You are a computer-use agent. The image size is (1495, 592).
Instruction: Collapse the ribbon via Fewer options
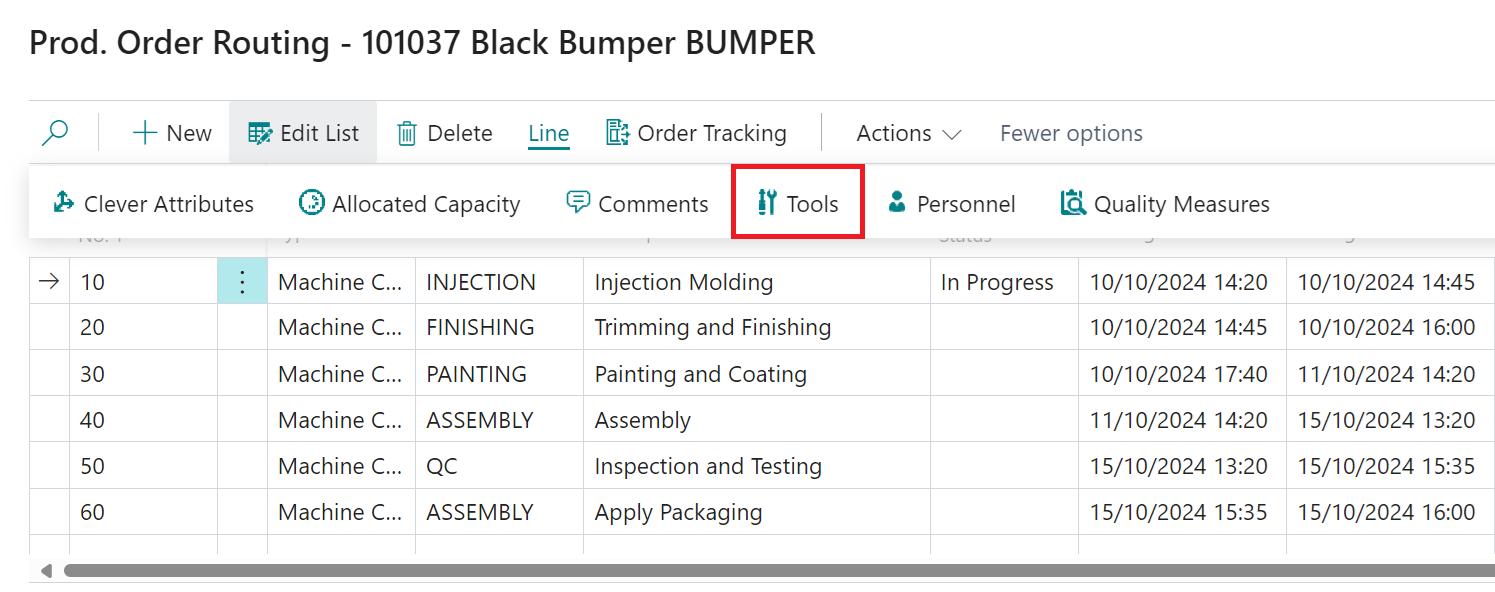1070,132
